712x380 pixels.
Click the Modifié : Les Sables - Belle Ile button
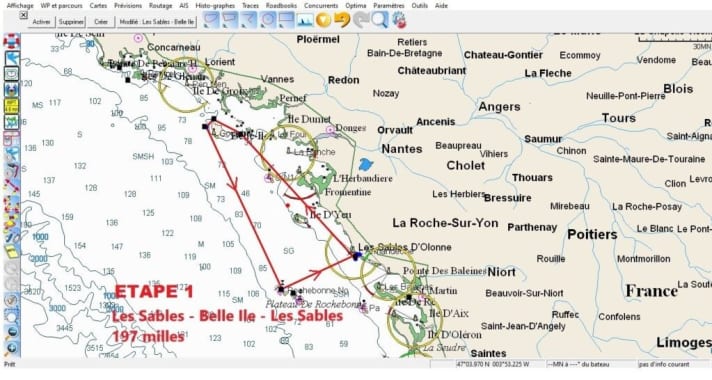(x=156, y=22)
